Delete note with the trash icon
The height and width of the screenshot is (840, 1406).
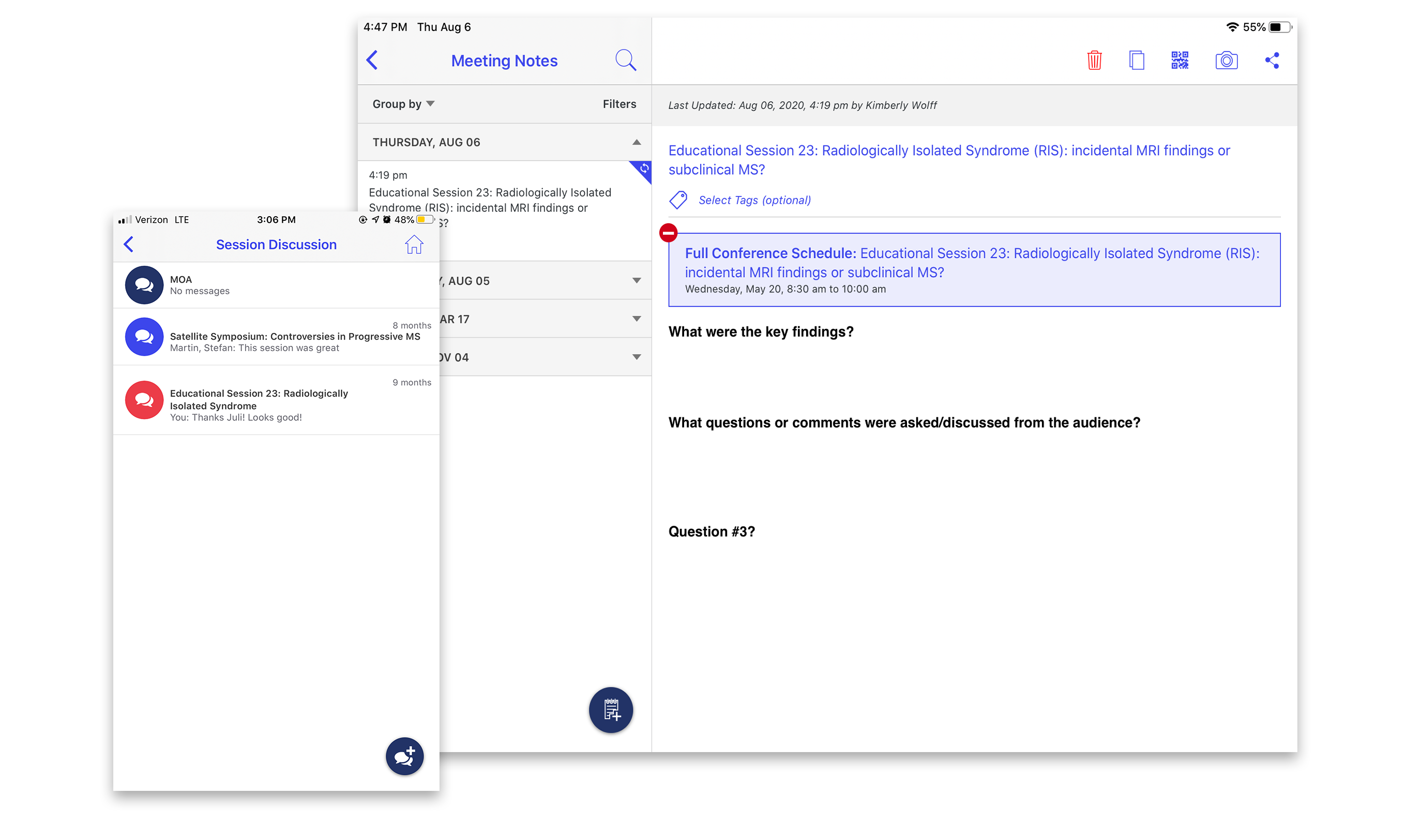click(1094, 60)
